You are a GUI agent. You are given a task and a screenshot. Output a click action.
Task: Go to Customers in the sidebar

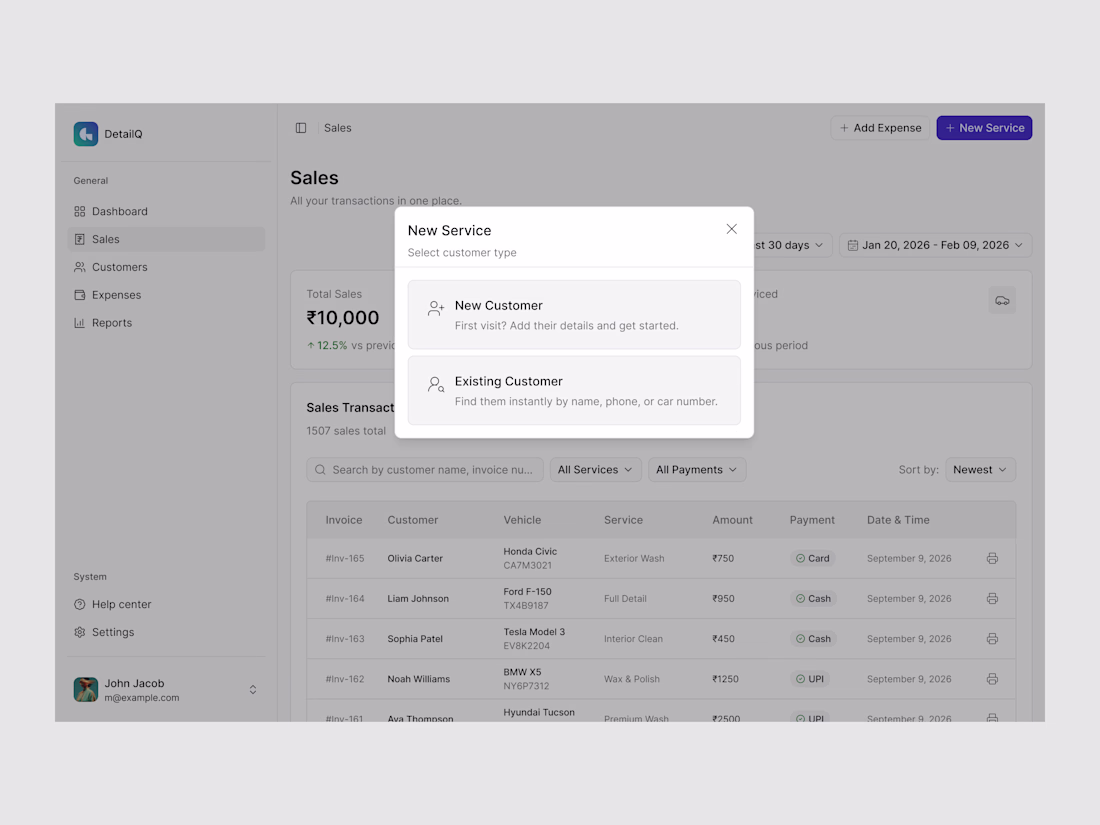[x=166, y=267]
